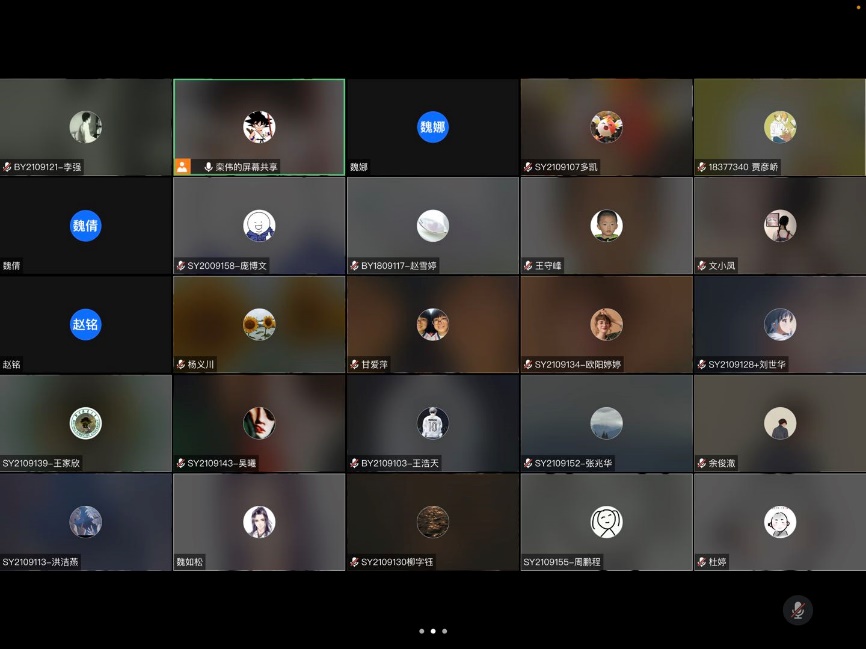Click the muted mic icon beside SY2109107多凯
Screen dimensions: 866x649
(528, 167)
